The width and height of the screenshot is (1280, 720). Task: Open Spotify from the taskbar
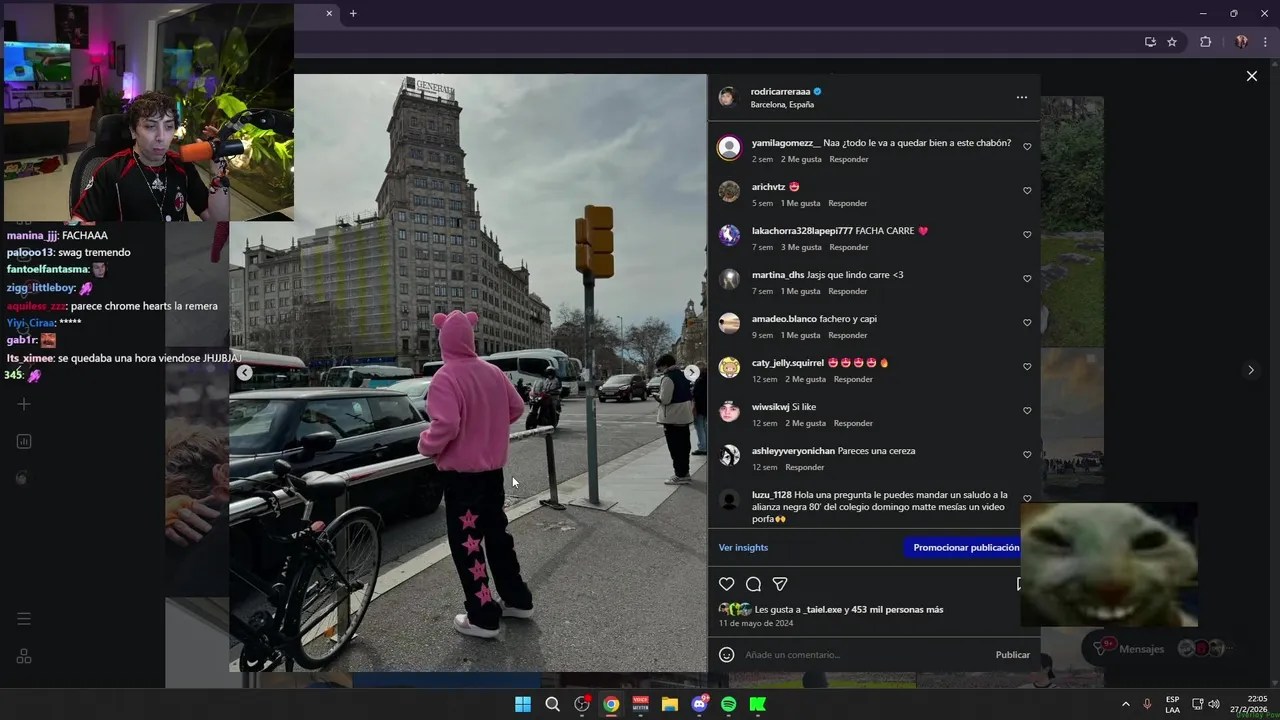(x=729, y=704)
